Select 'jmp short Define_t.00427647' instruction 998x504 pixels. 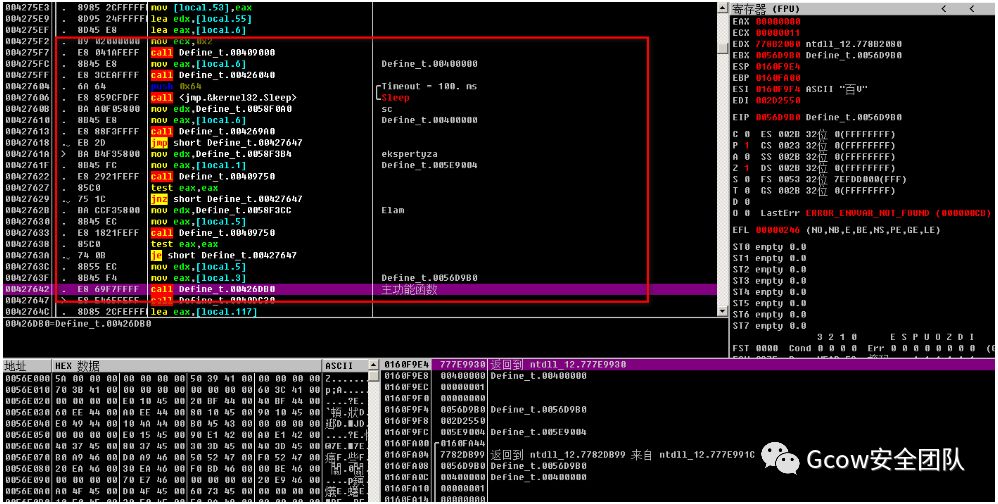[x=227, y=143]
